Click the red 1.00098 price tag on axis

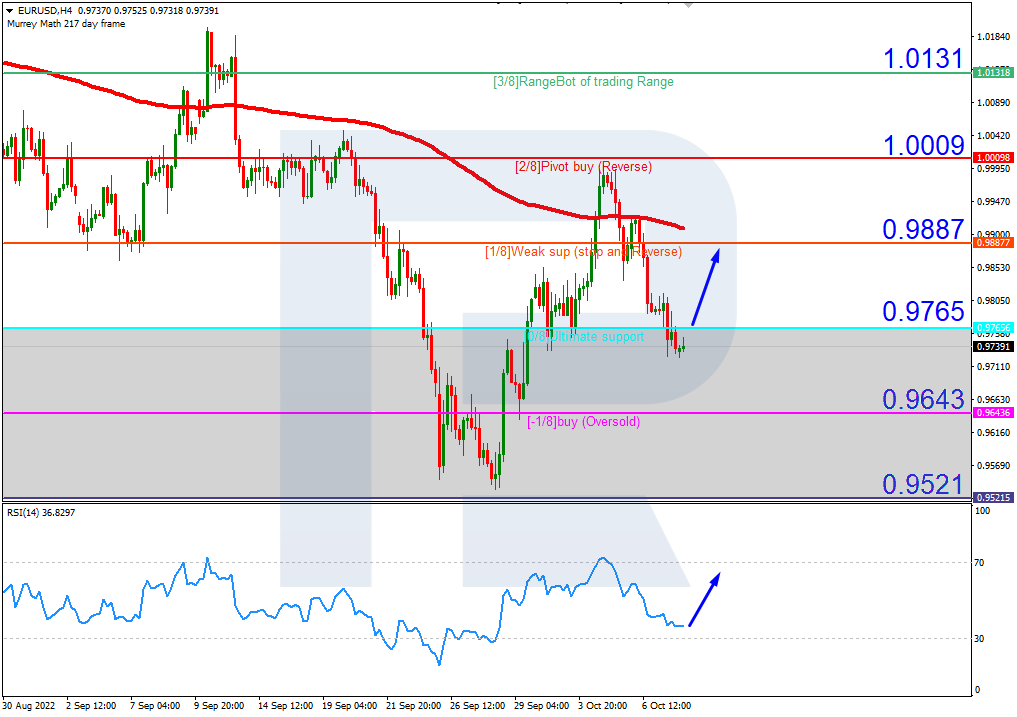992,158
